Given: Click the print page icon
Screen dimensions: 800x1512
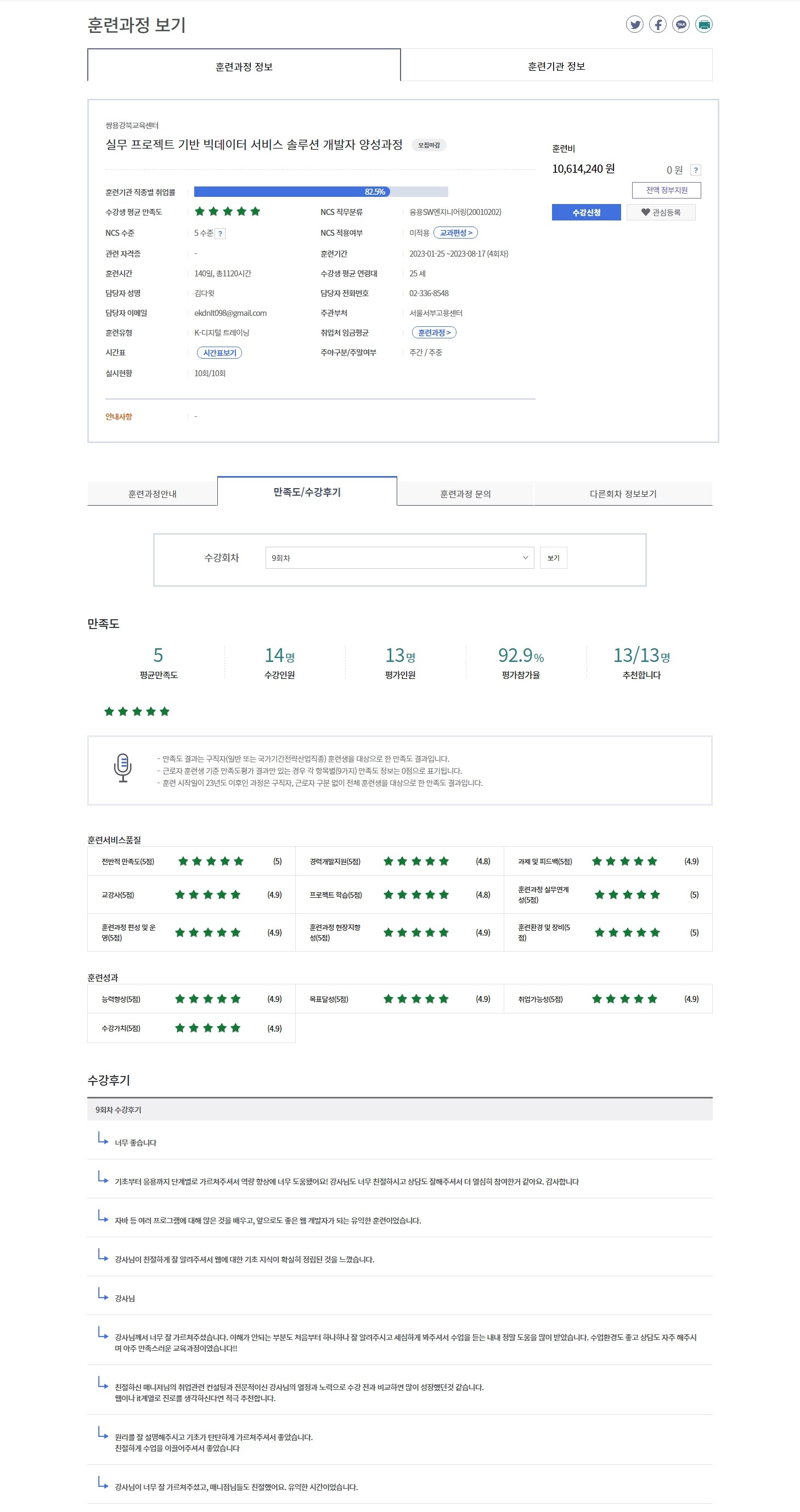Looking at the screenshot, I should click(x=703, y=24).
